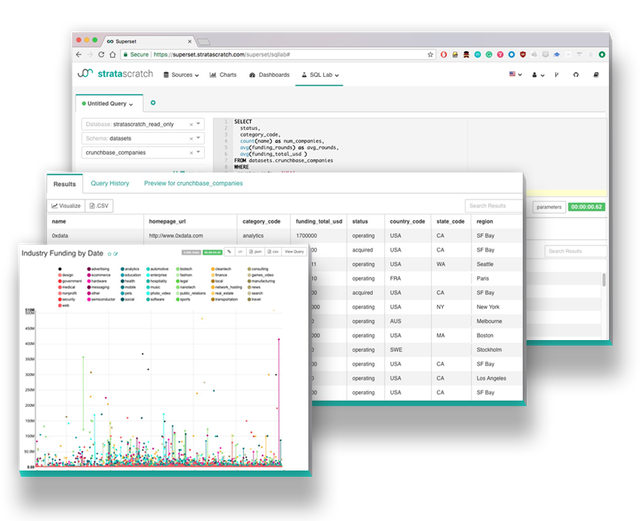The height and width of the screenshot is (521, 640).
Task: Open Preview for crunchbase_companies tab
Action: pyautogui.click(x=193, y=183)
